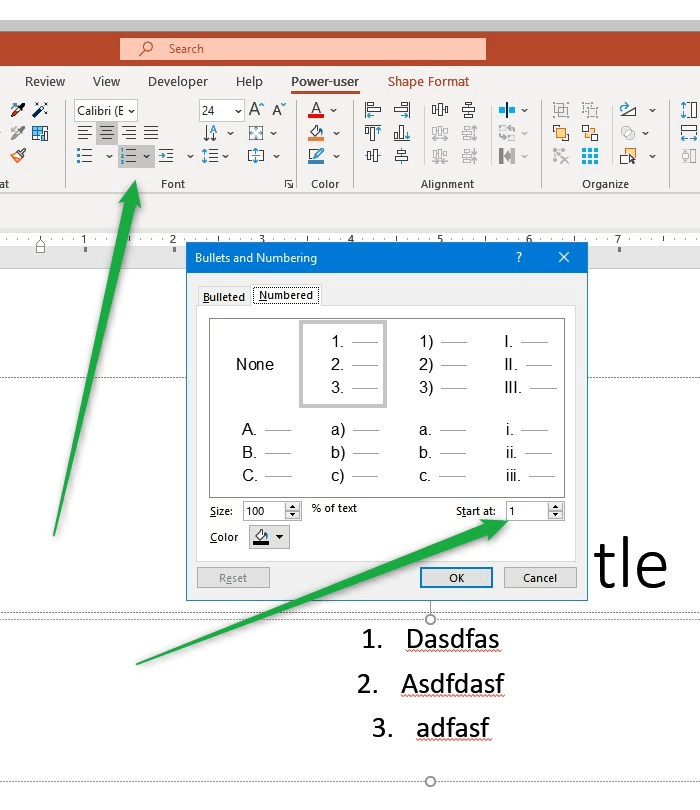Click the blue align-to-center-line icon
Screen dimensions: 700x810
pos(507,110)
